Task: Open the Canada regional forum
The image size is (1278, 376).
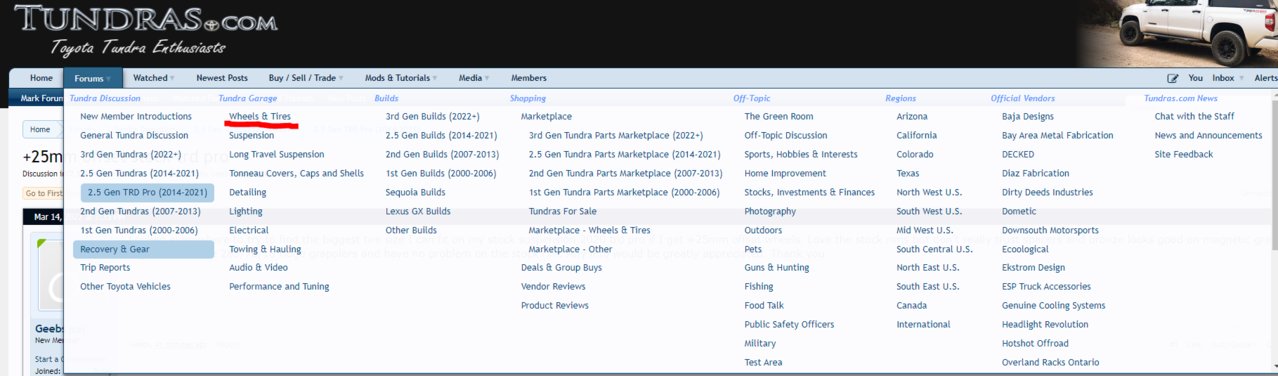Action: 912,305
